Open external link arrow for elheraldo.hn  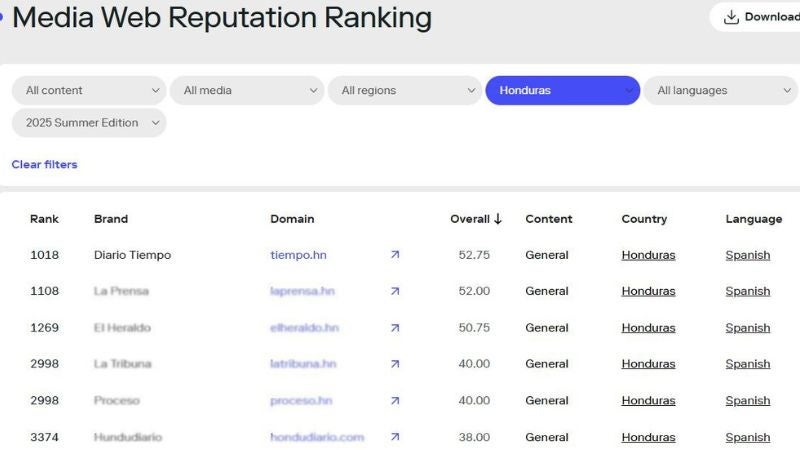395,328
